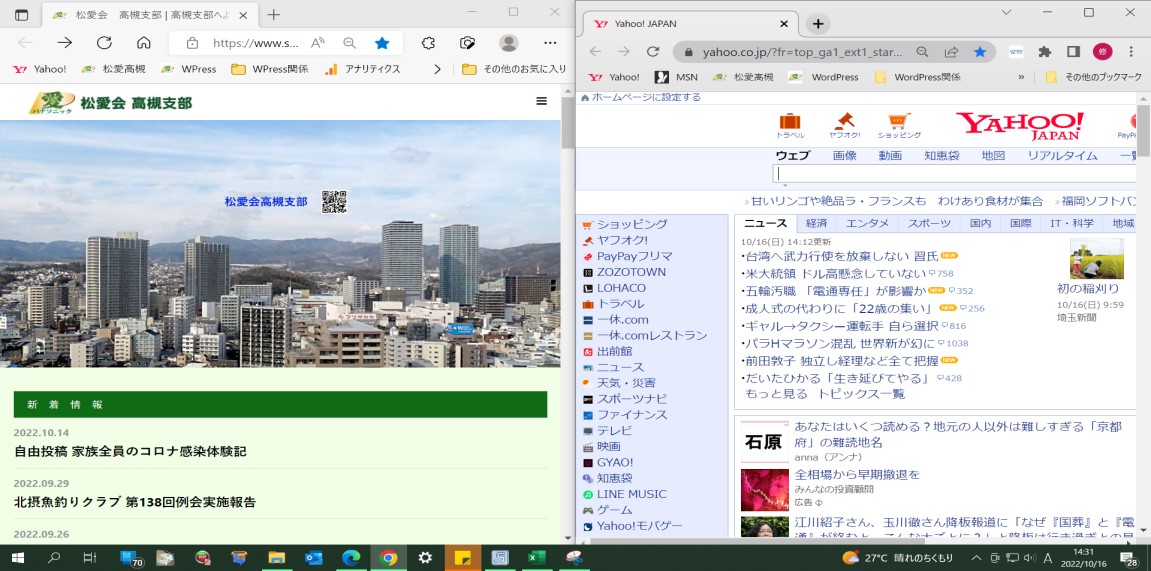Open the hamburger menu on 松愛会 site
This screenshot has width=1151, height=571.
click(x=541, y=101)
